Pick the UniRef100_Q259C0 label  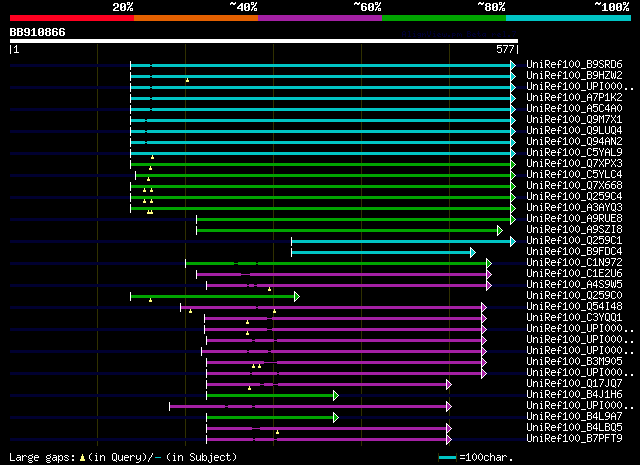click(x=574, y=296)
